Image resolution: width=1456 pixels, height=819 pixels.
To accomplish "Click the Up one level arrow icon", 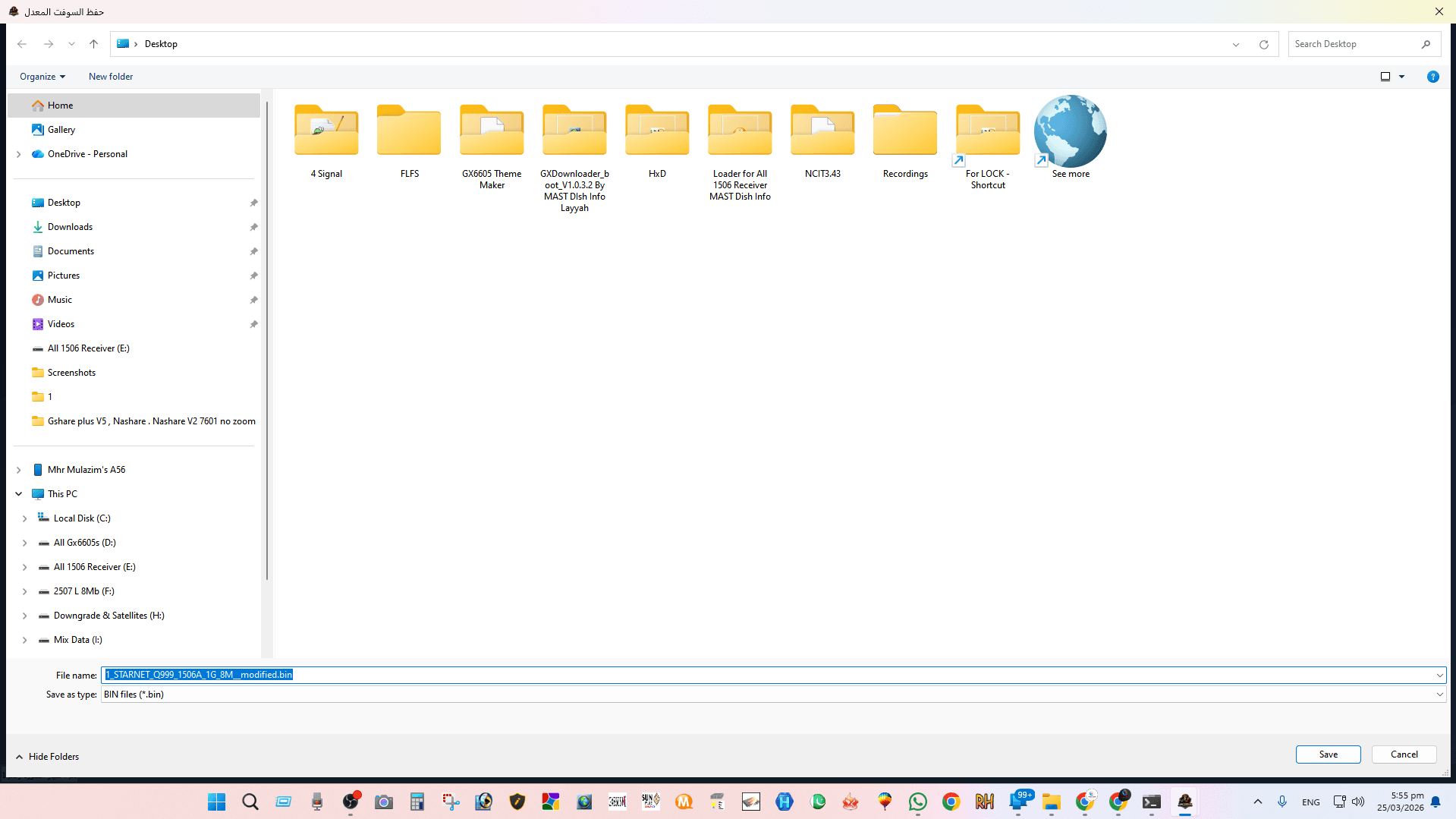I will tap(93, 44).
